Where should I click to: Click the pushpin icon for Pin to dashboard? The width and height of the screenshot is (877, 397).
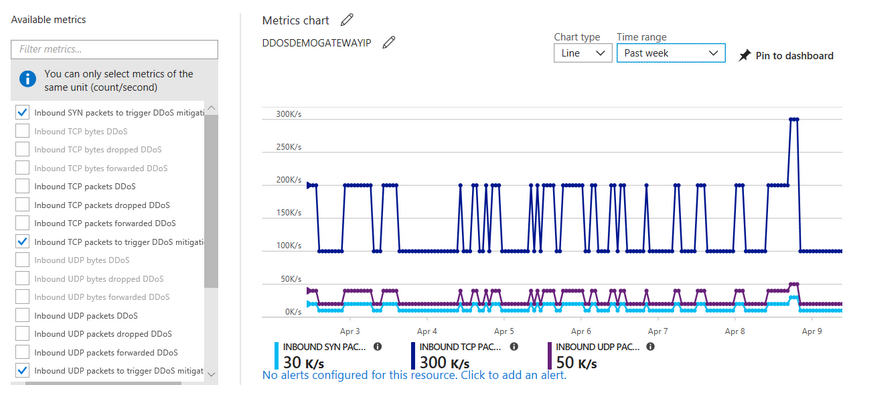pyautogui.click(x=744, y=55)
